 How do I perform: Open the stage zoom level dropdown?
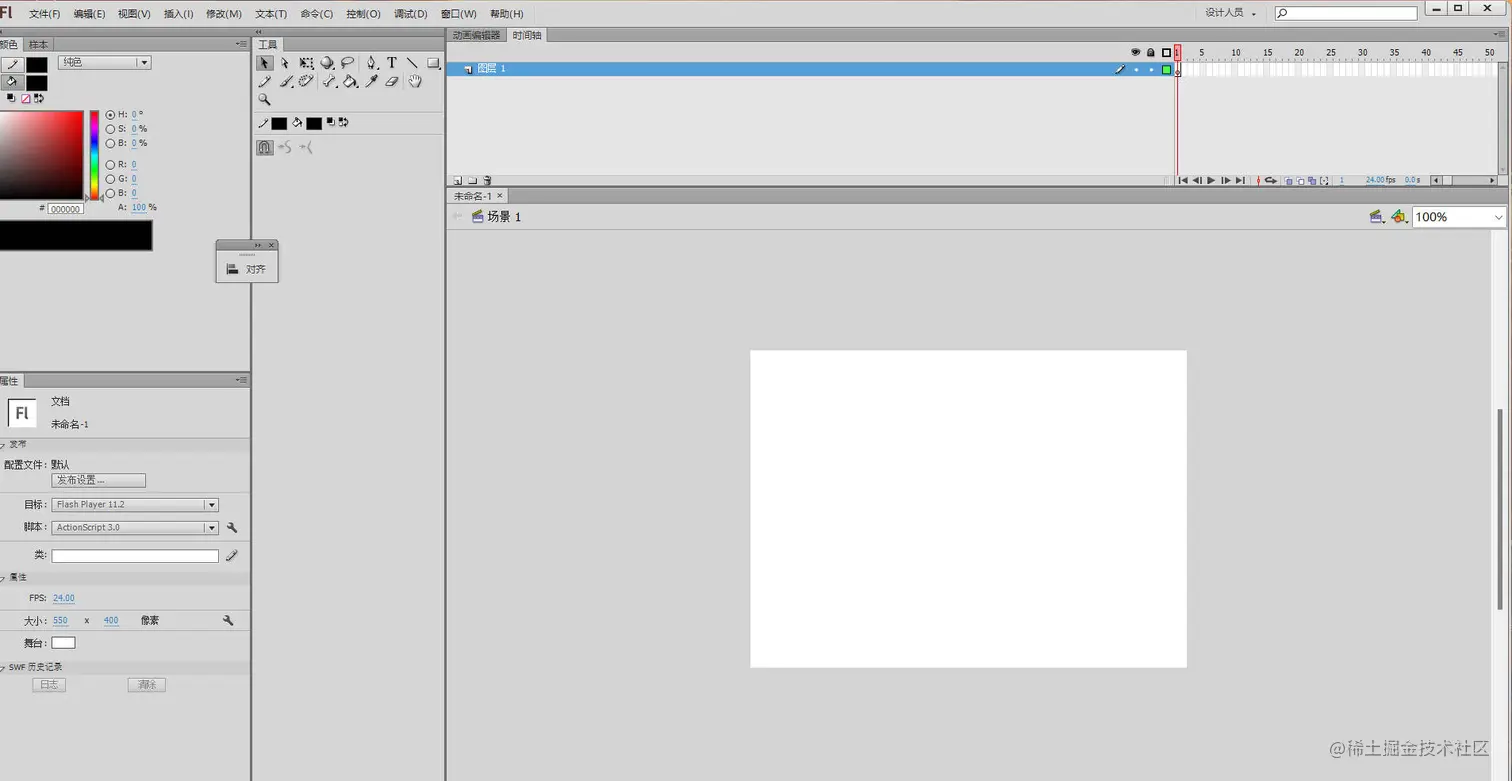(1497, 216)
